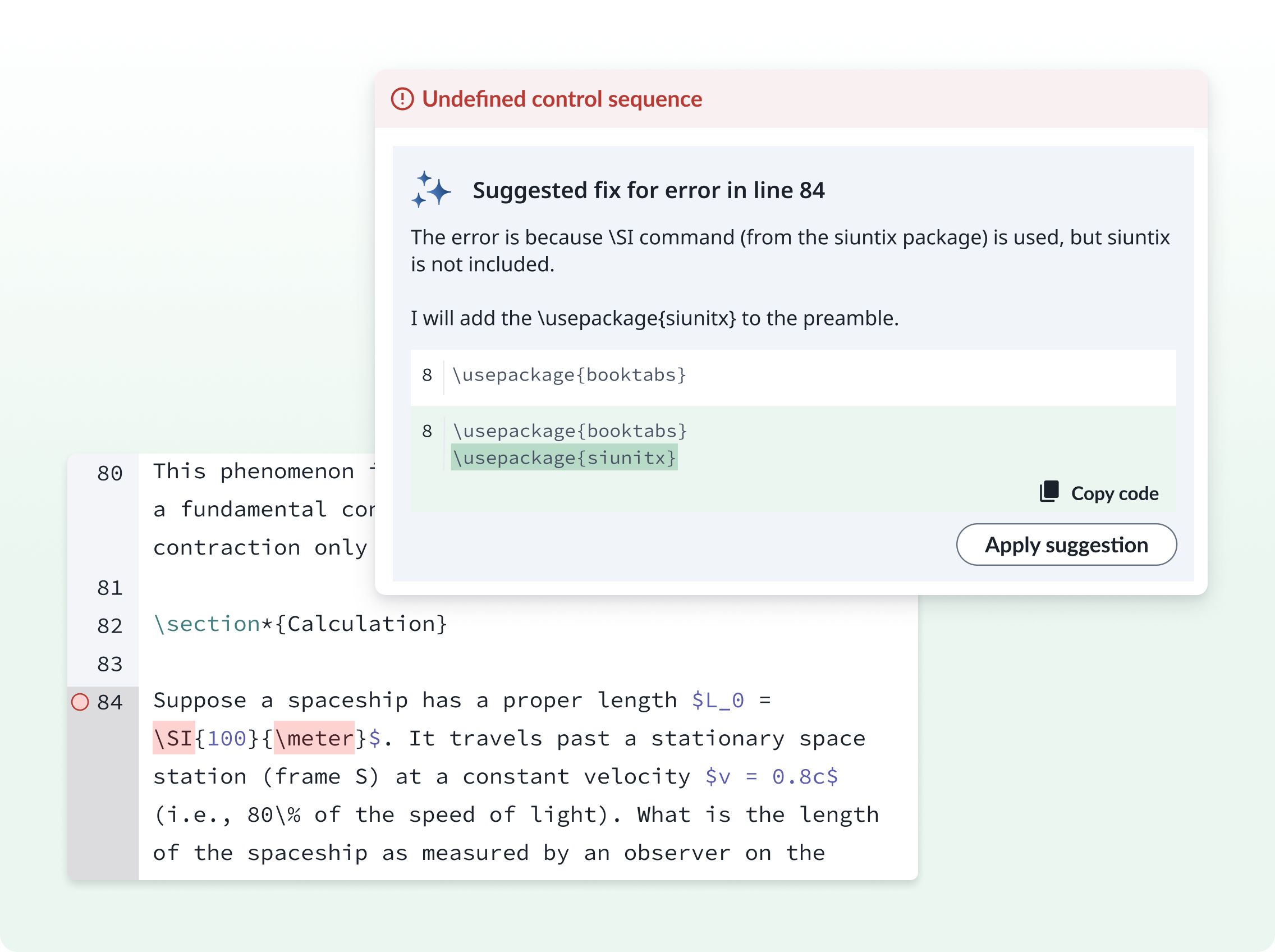
Task: Click line number 8 in the original code block
Action: pyautogui.click(x=427, y=375)
